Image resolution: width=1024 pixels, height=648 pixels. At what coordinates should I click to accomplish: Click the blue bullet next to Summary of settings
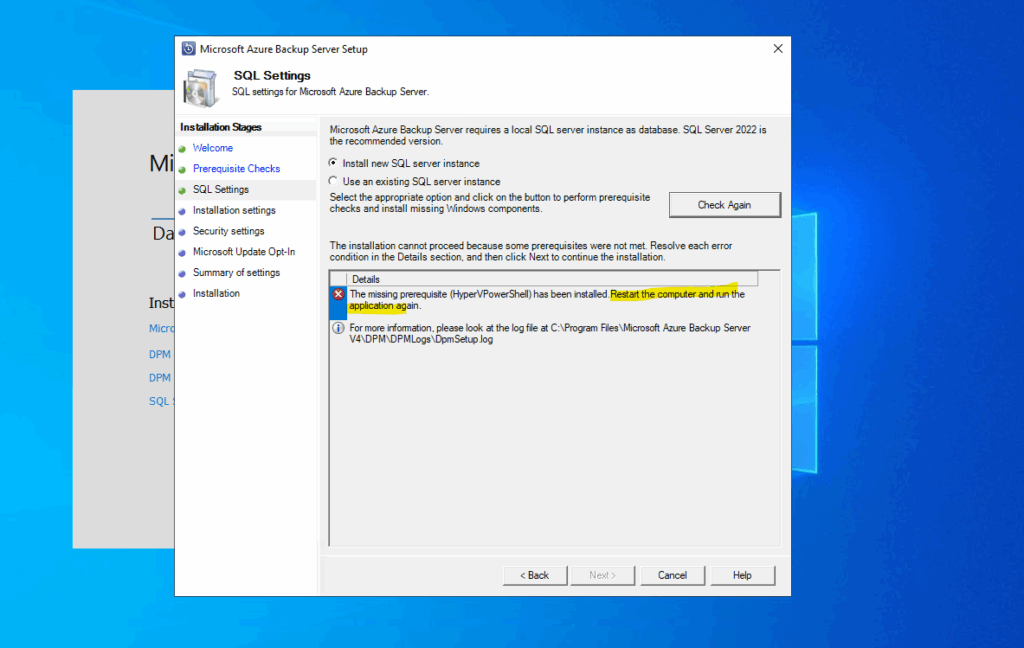point(182,274)
